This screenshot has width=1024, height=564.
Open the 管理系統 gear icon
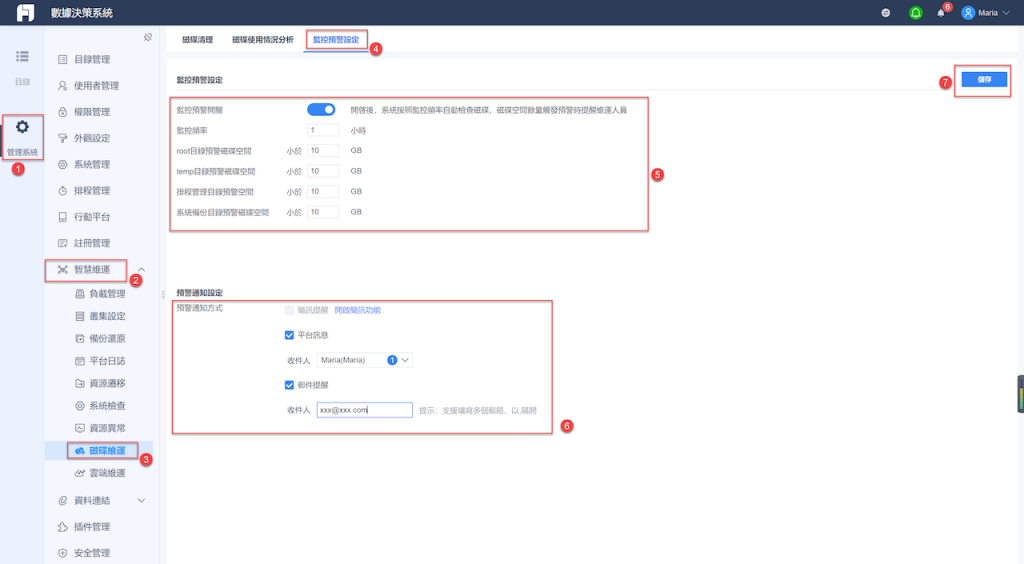(22, 127)
